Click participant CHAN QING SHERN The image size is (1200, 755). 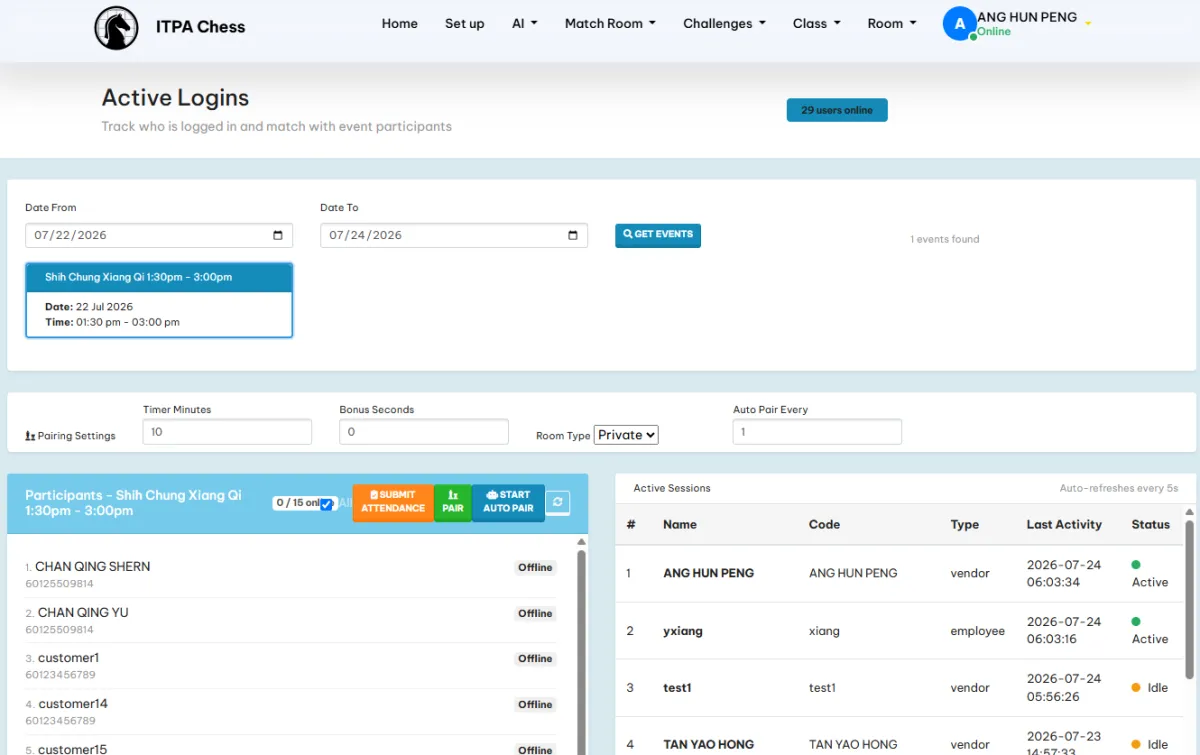[92, 566]
